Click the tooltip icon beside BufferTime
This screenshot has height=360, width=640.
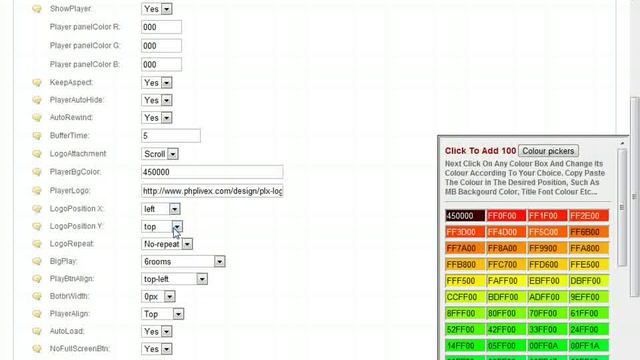click(x=37, y=136)
